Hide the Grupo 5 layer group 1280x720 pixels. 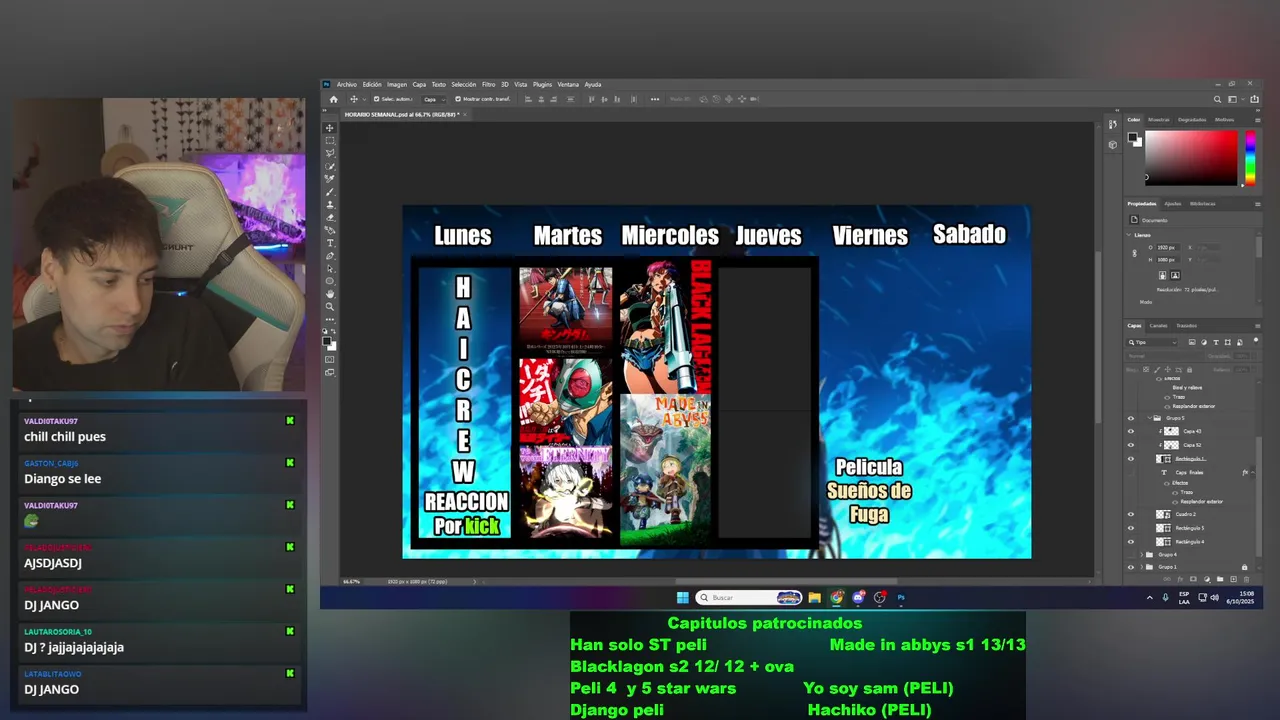point(1131,418)
